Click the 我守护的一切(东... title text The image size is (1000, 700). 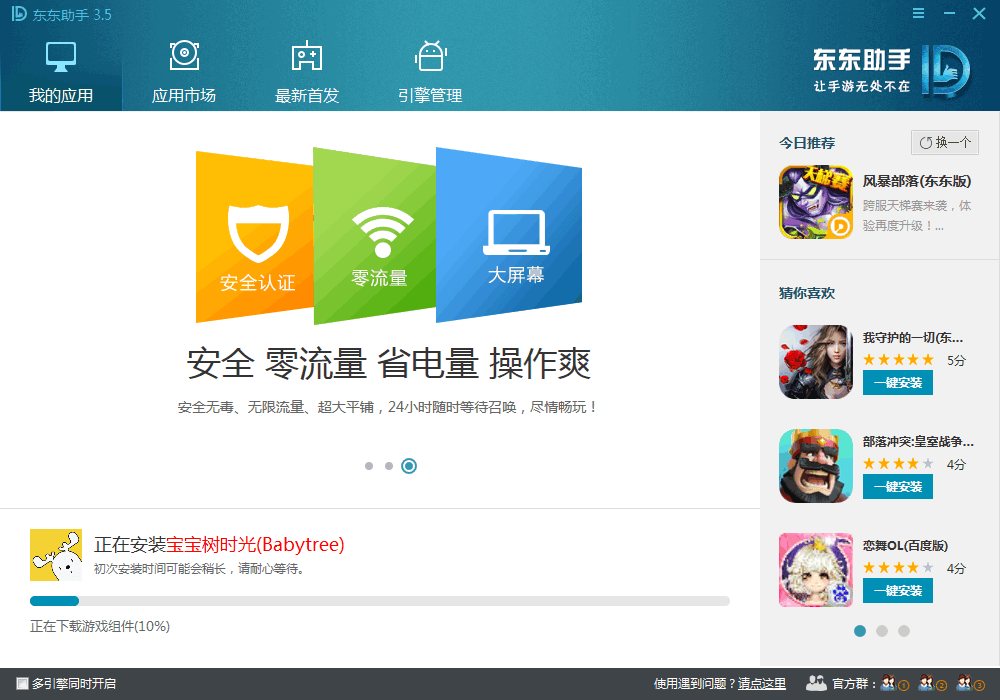(913, 338)
